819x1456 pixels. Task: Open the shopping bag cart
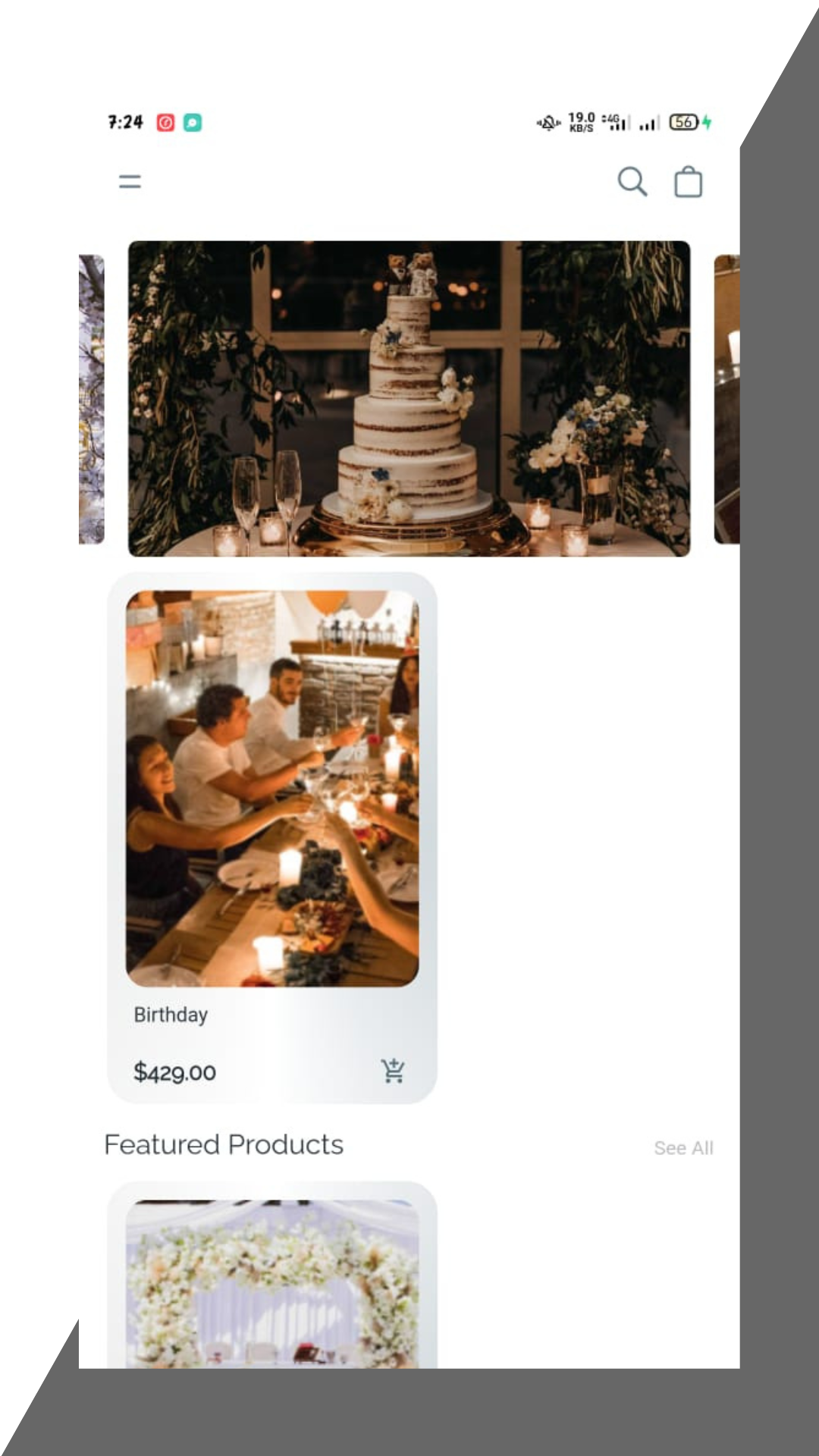[689, 182]
